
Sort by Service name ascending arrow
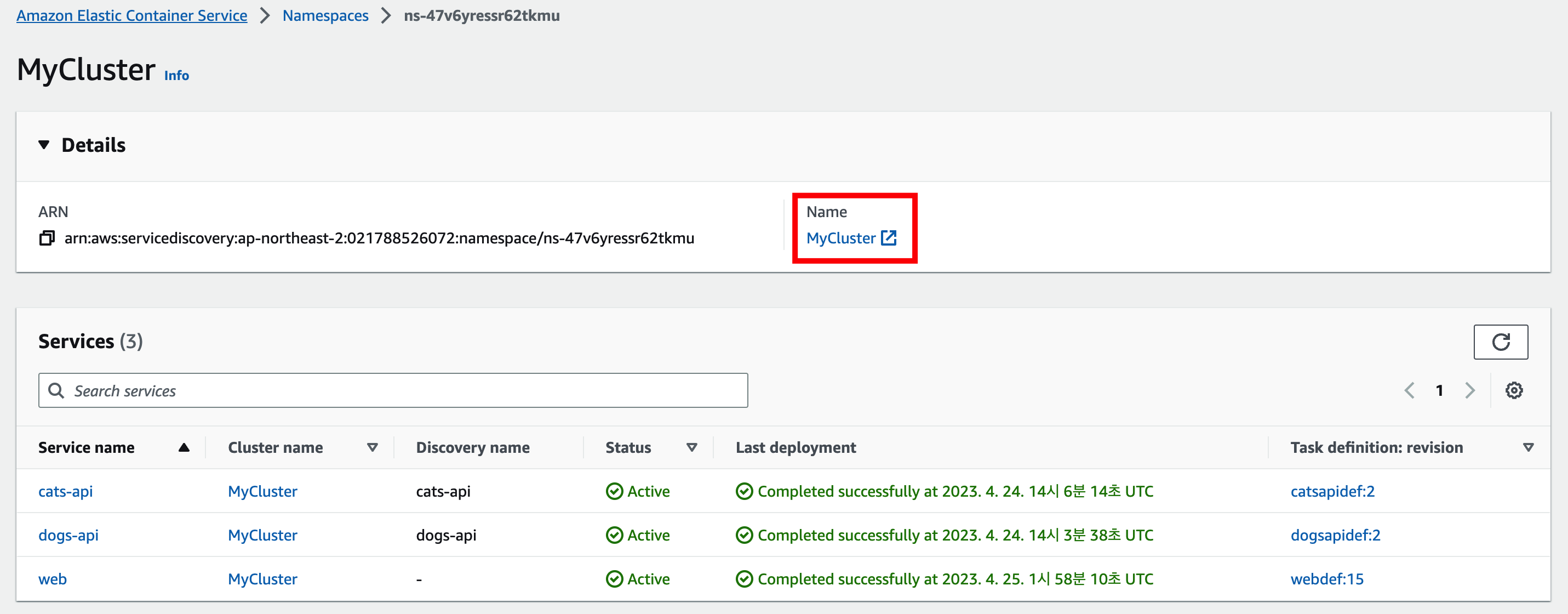[x=184, y=448]
